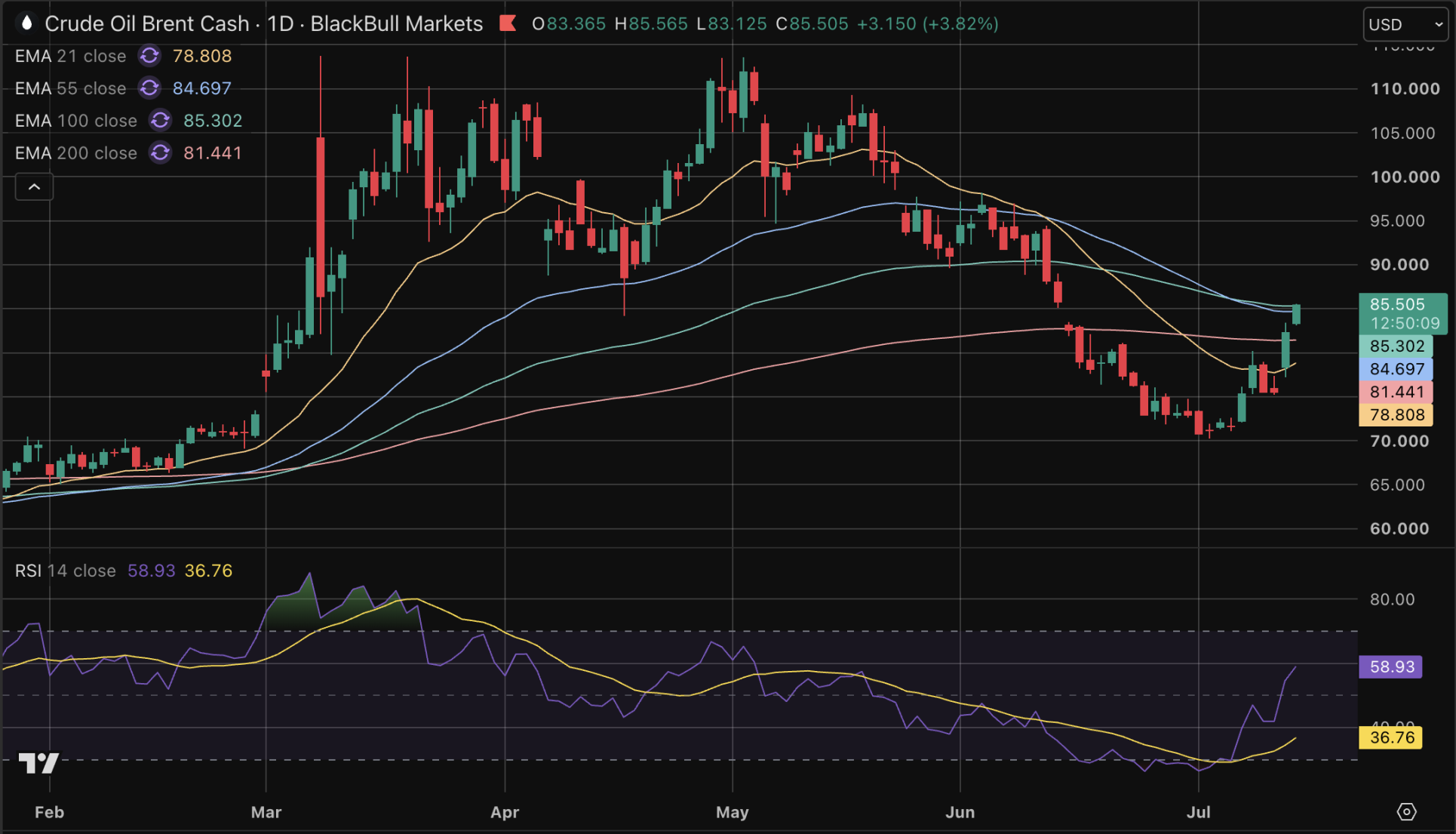The width and height of the screenshot is (1456, 834).
Task: Click the refresh icon beside EMA 21
Action: 149,56
